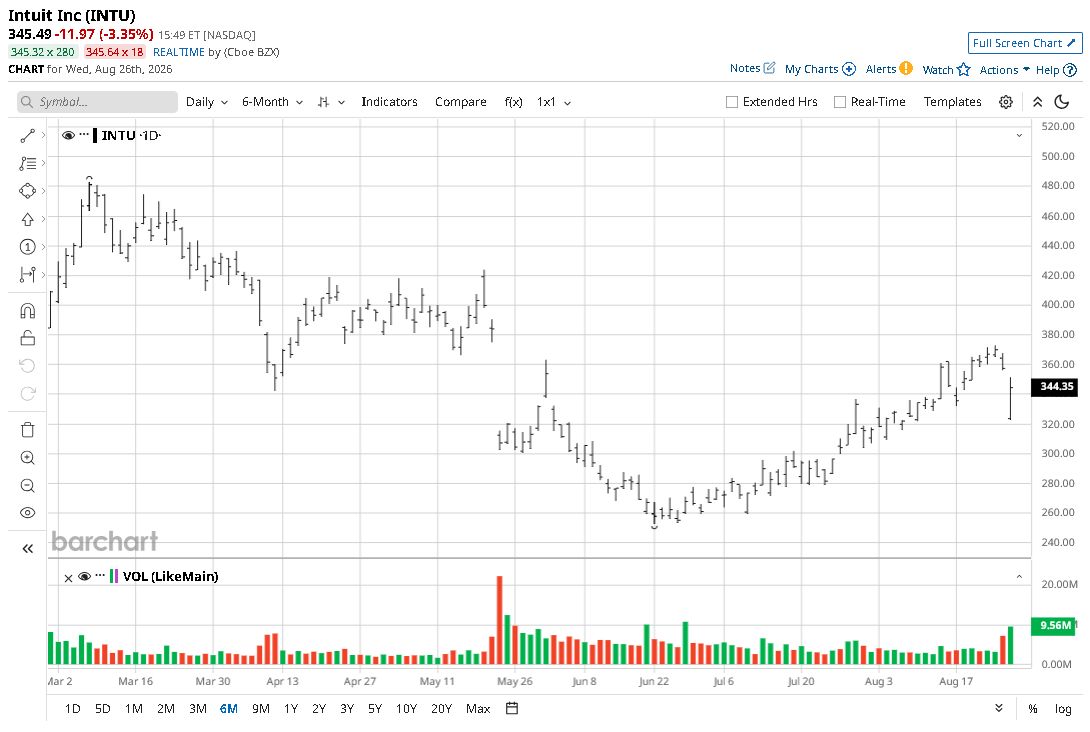Collapse the main price pane chevron
The image size is (1090, 732).
[x=1019, y=136]
